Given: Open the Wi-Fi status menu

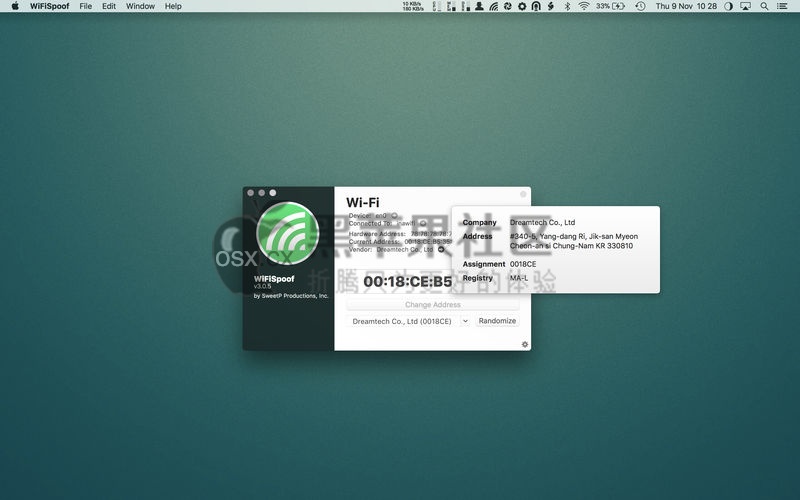Looking at the screenshot, I should (584, 6).
